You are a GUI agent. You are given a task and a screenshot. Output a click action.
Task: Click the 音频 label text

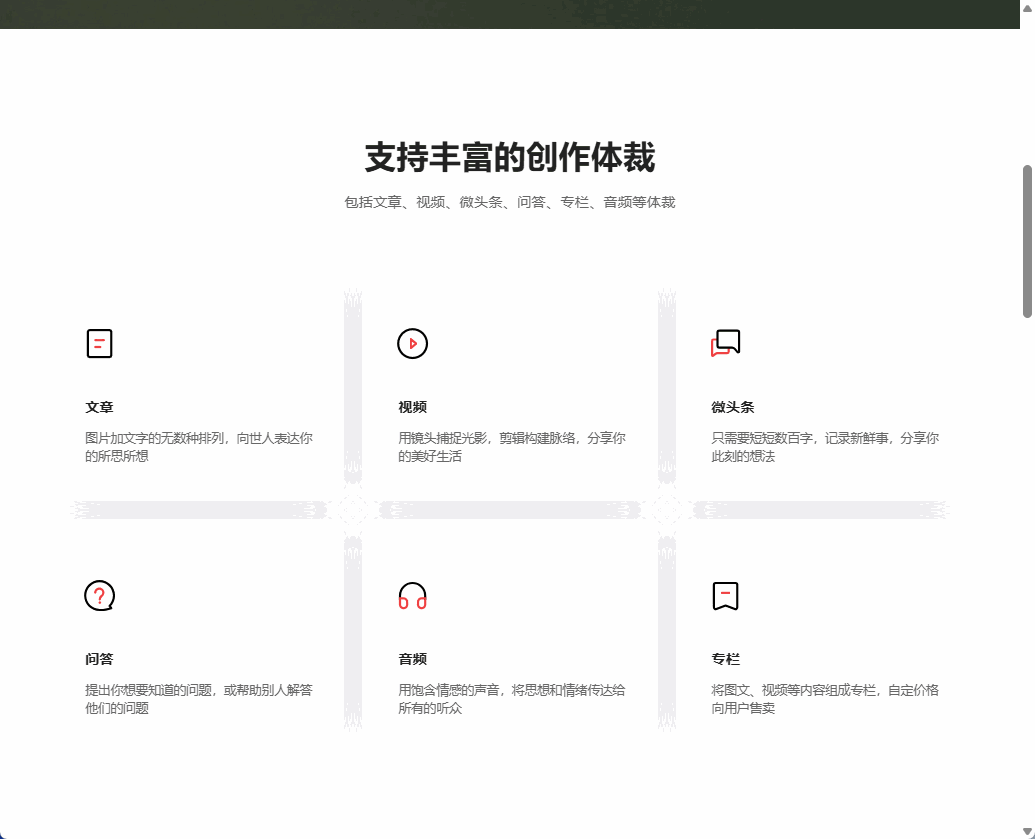(x=411, y=660)
